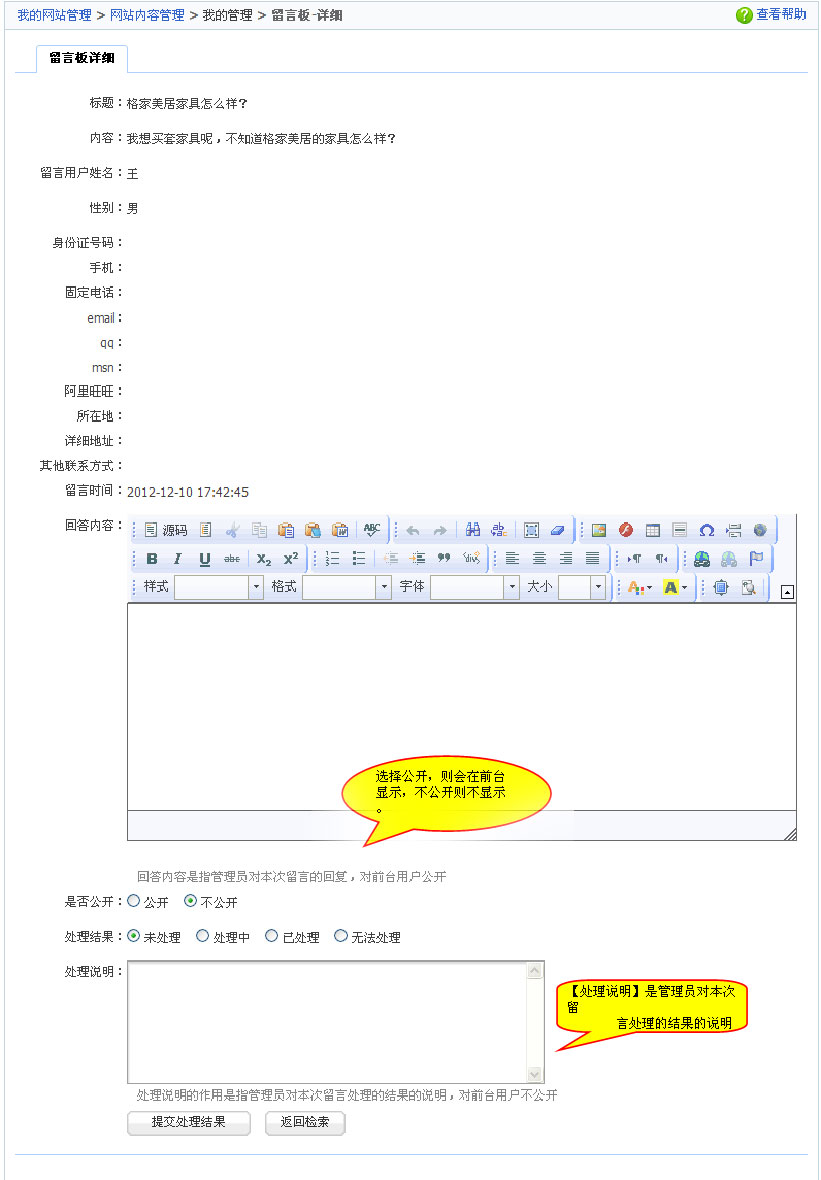Click the Paste clipboard icon

286,530
